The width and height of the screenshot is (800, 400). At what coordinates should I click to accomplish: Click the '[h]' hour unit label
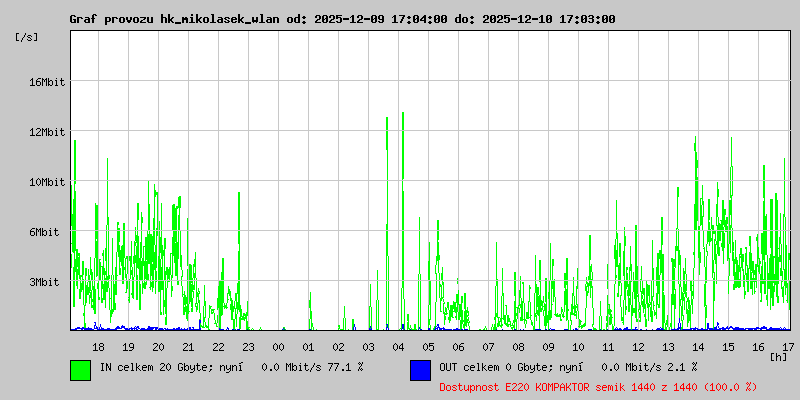pyautogui.click(x=779, y=356)
